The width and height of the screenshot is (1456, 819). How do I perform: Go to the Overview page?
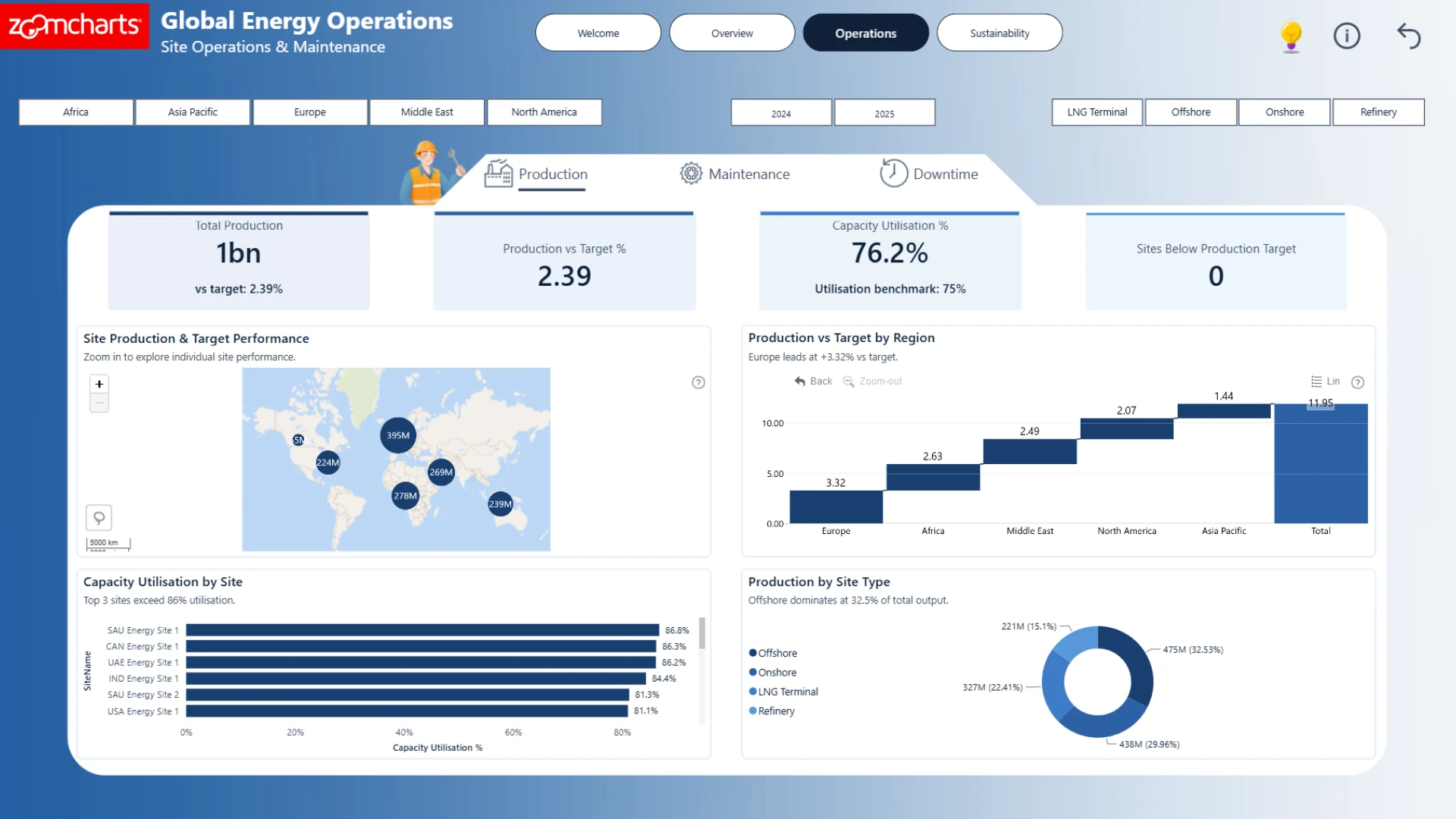click(x=732, y=33)
